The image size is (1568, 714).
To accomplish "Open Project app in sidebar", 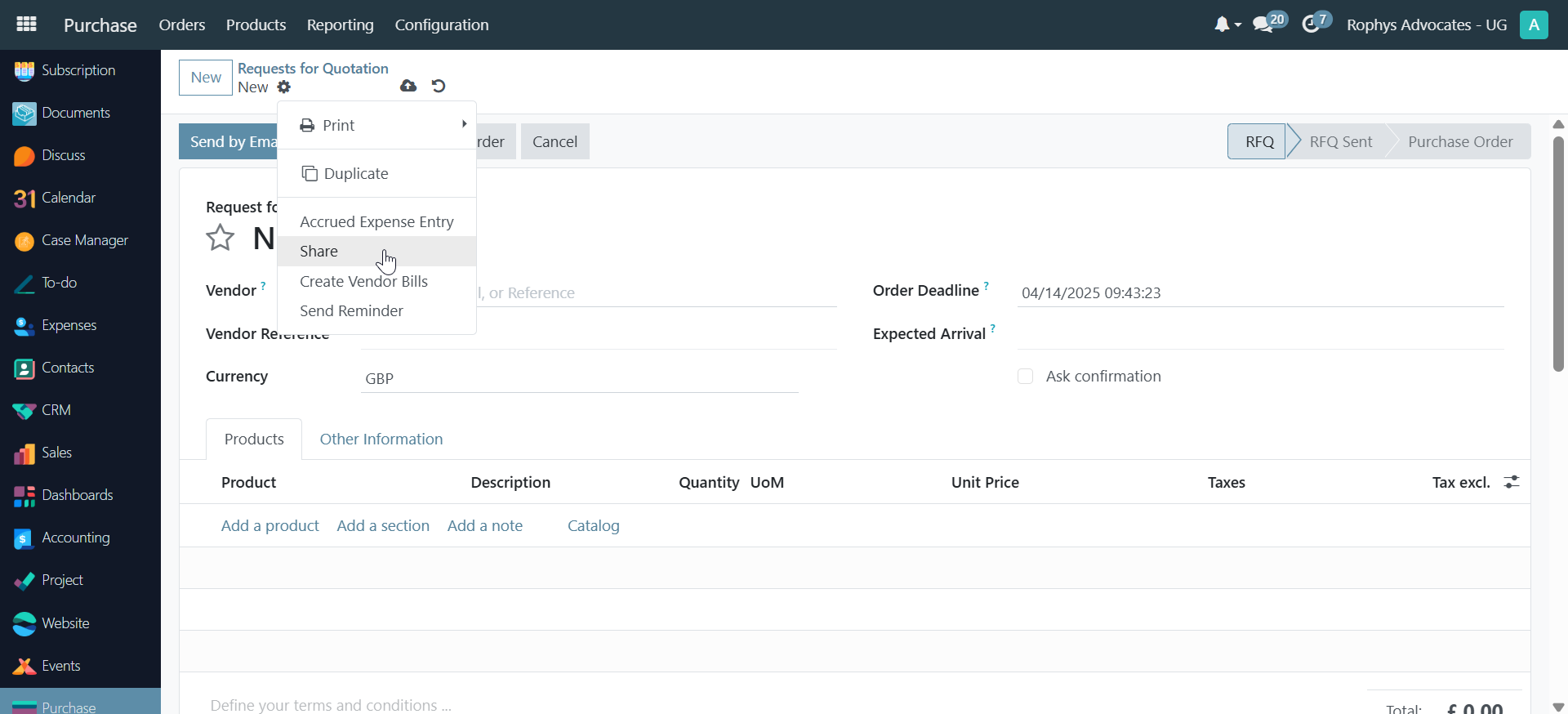I will 80,580.
